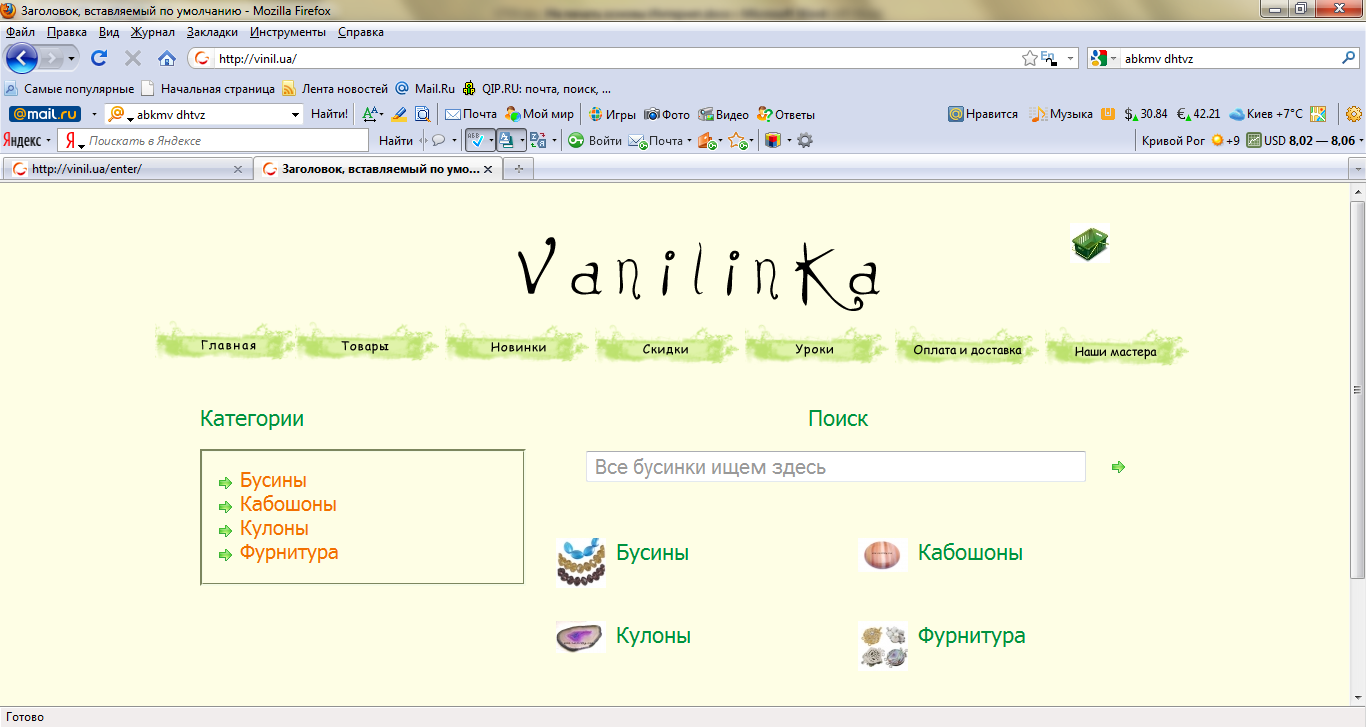This screenshot has width=1366, height=728.
Task: Open the Файл menu
Action: click(20, 32)
